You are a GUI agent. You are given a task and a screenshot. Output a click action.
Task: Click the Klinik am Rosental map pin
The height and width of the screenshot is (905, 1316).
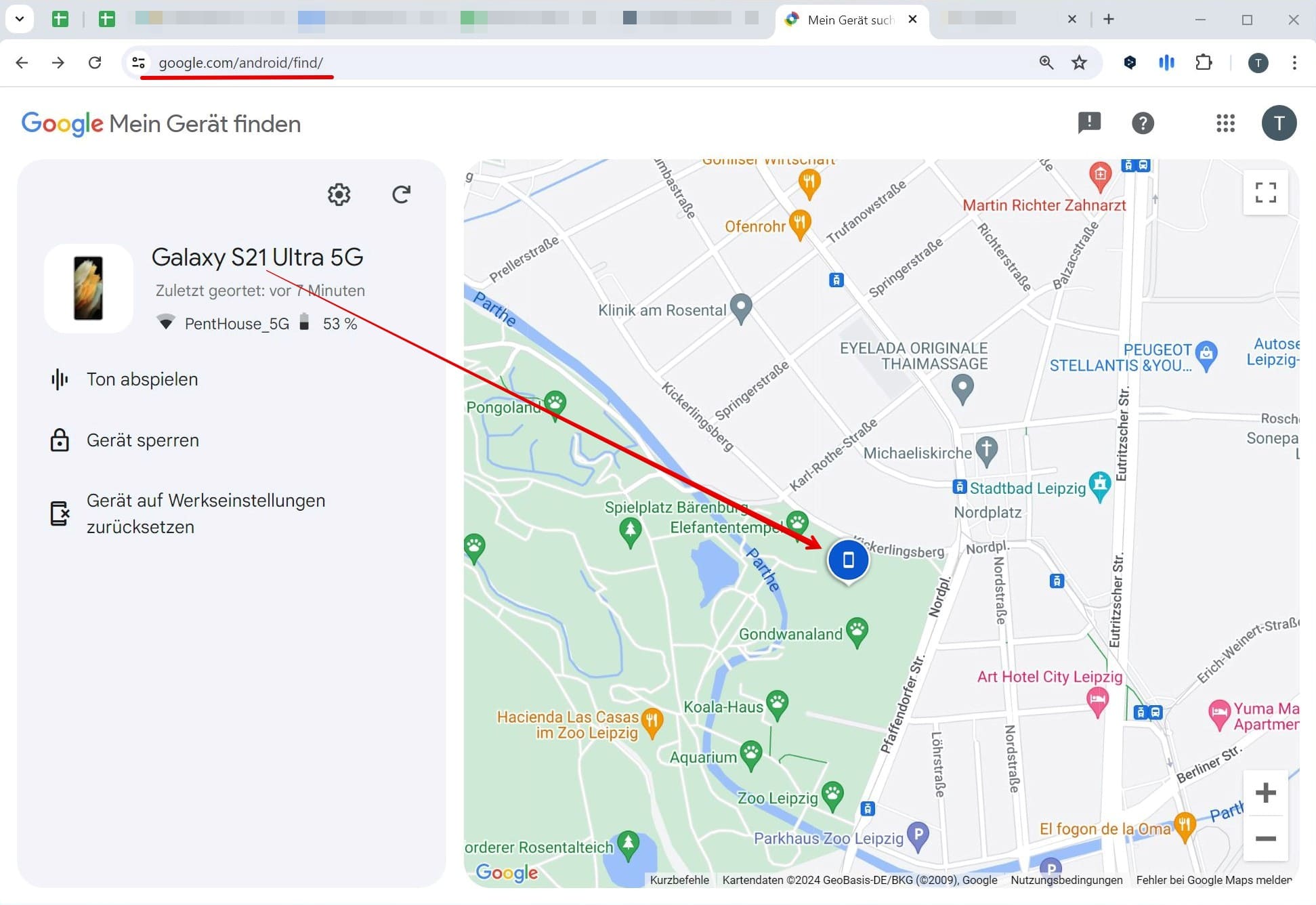click(x=741, y=308)
